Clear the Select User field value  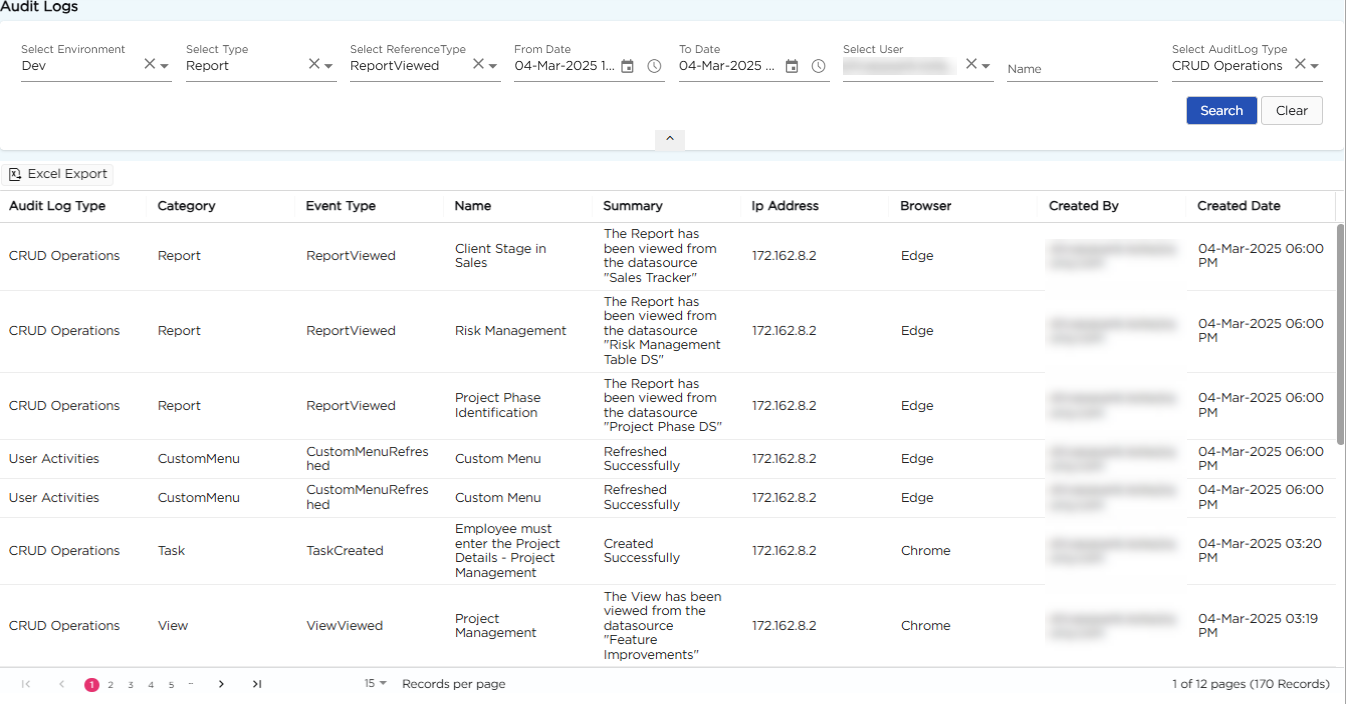pyautogui.click(x=970, y=64)
